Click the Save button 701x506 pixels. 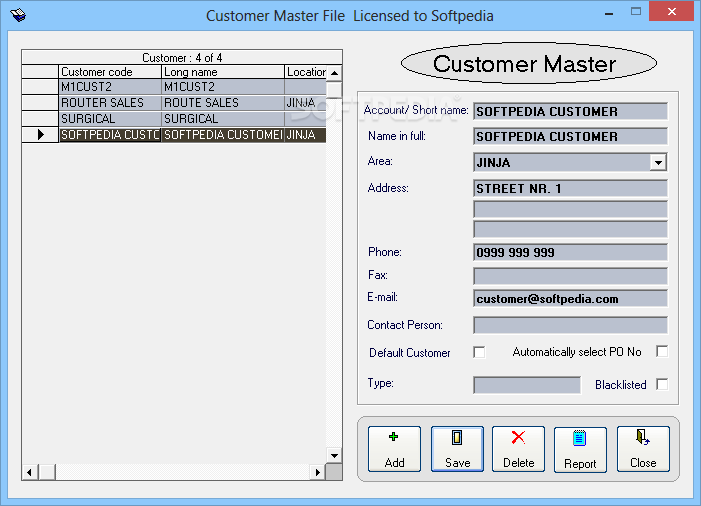tap(457, 449)
